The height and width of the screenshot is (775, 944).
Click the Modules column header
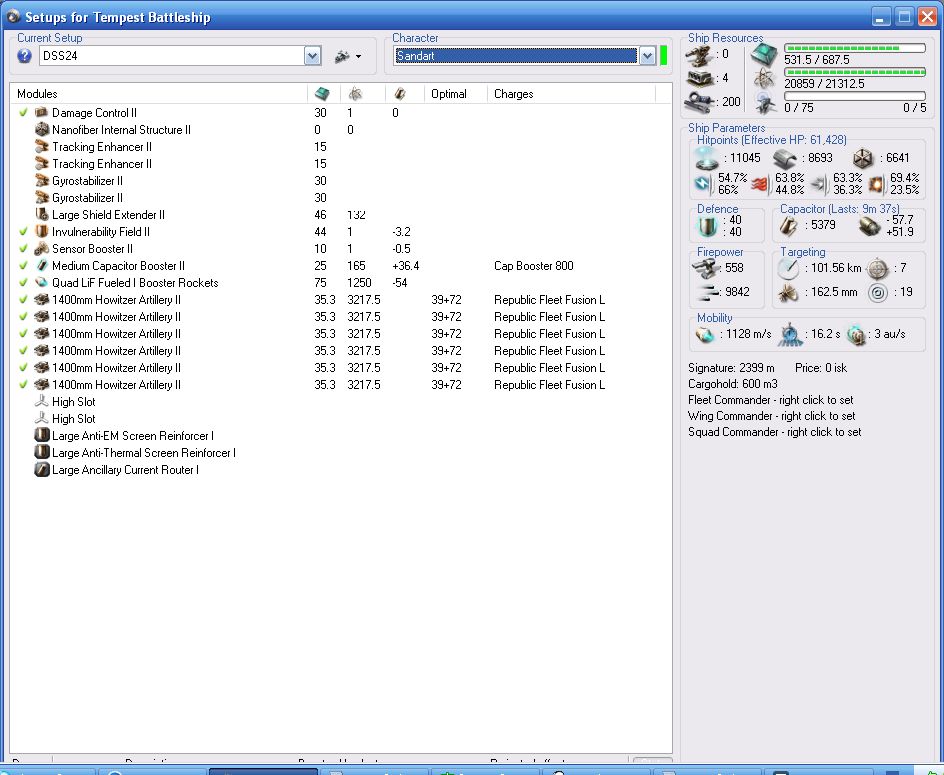(x=37, y=94)
